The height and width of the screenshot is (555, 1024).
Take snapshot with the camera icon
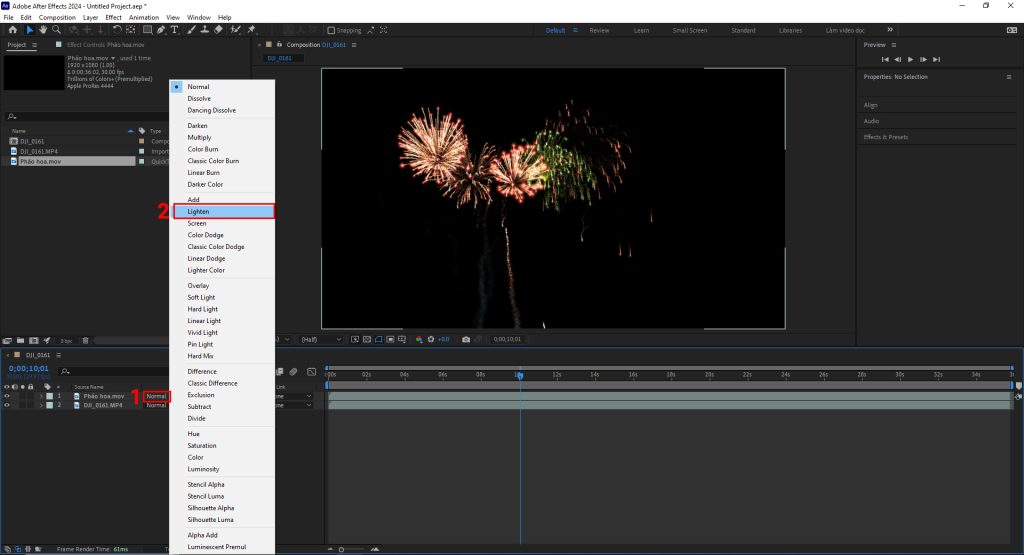pyautogui.click(x=466, y=339)
